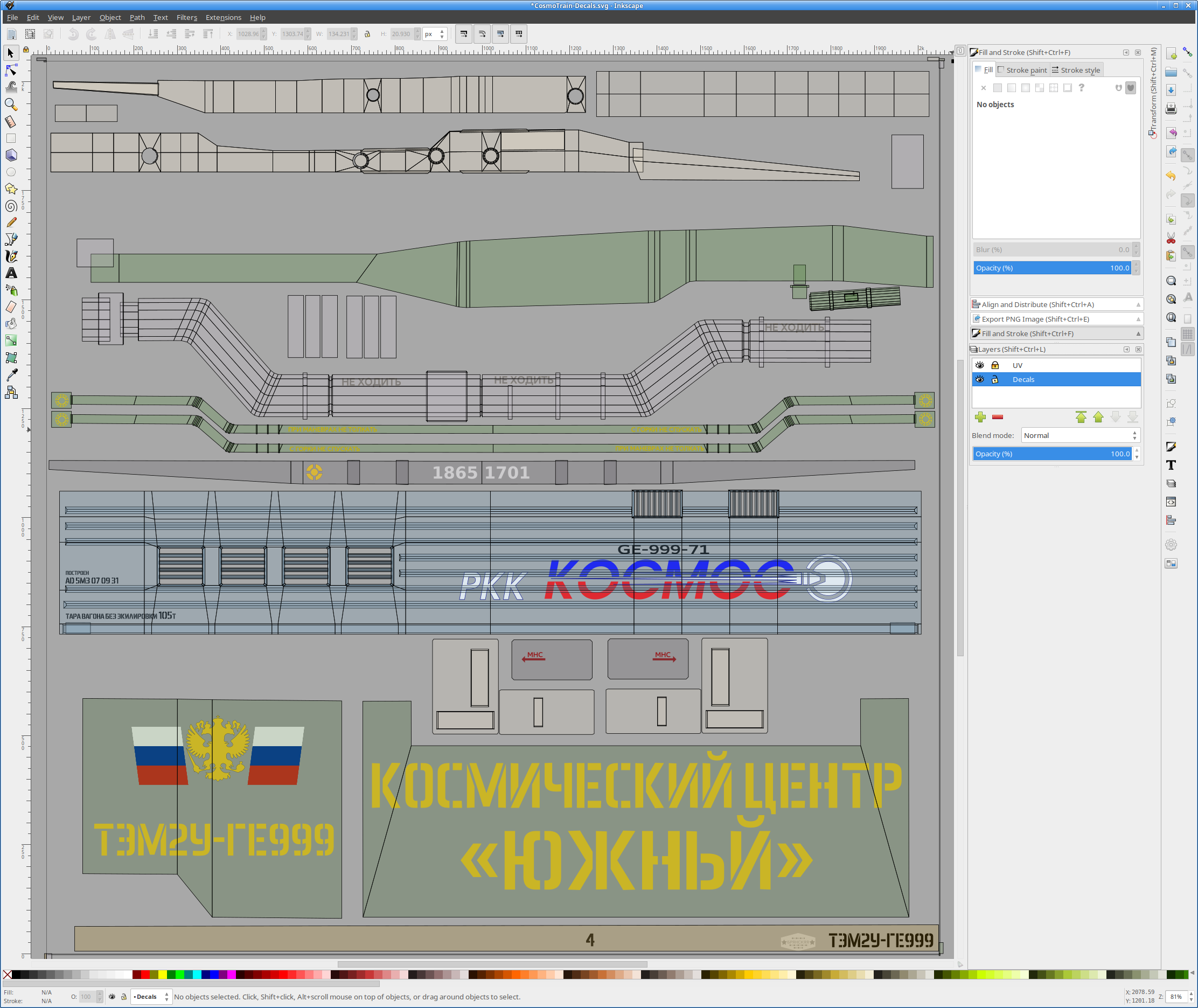Adjust the layer Opacity slider
This screenshot has width=1198, height=1008.
click(1051, 454)
